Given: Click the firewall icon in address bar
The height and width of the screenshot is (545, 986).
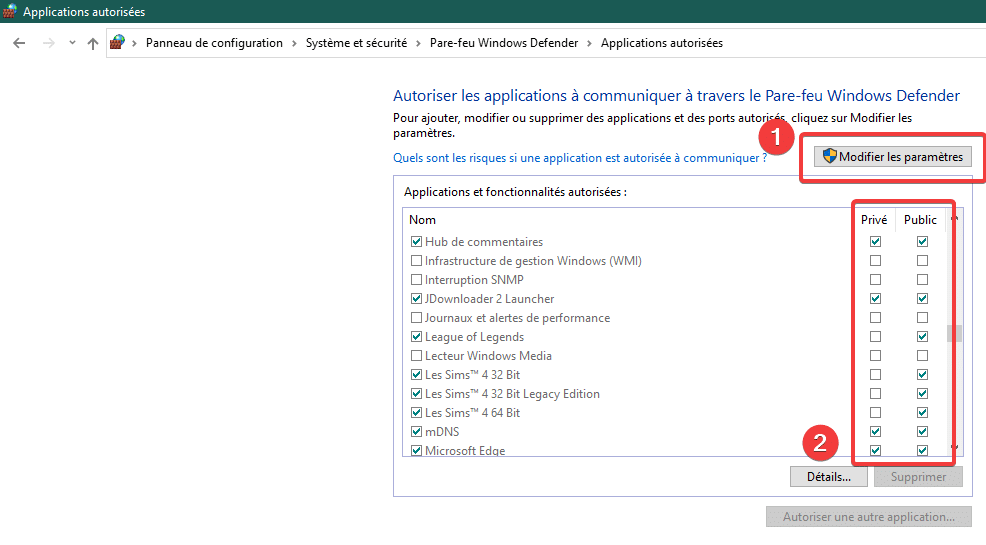Looking at the screenshot, I should pos(118,42).
